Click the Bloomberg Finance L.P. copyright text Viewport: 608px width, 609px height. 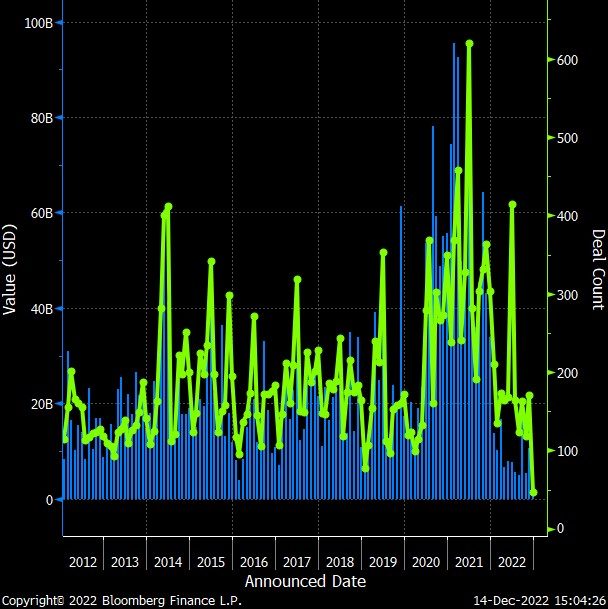tap(120, 600)
